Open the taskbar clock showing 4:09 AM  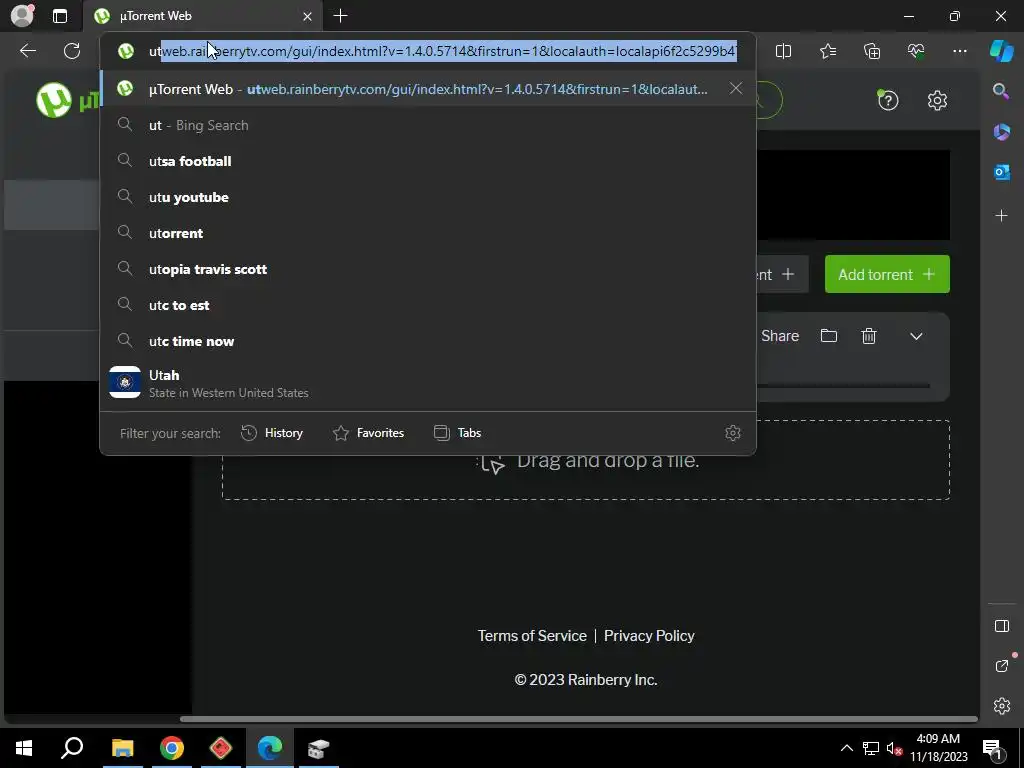point(938,748)
